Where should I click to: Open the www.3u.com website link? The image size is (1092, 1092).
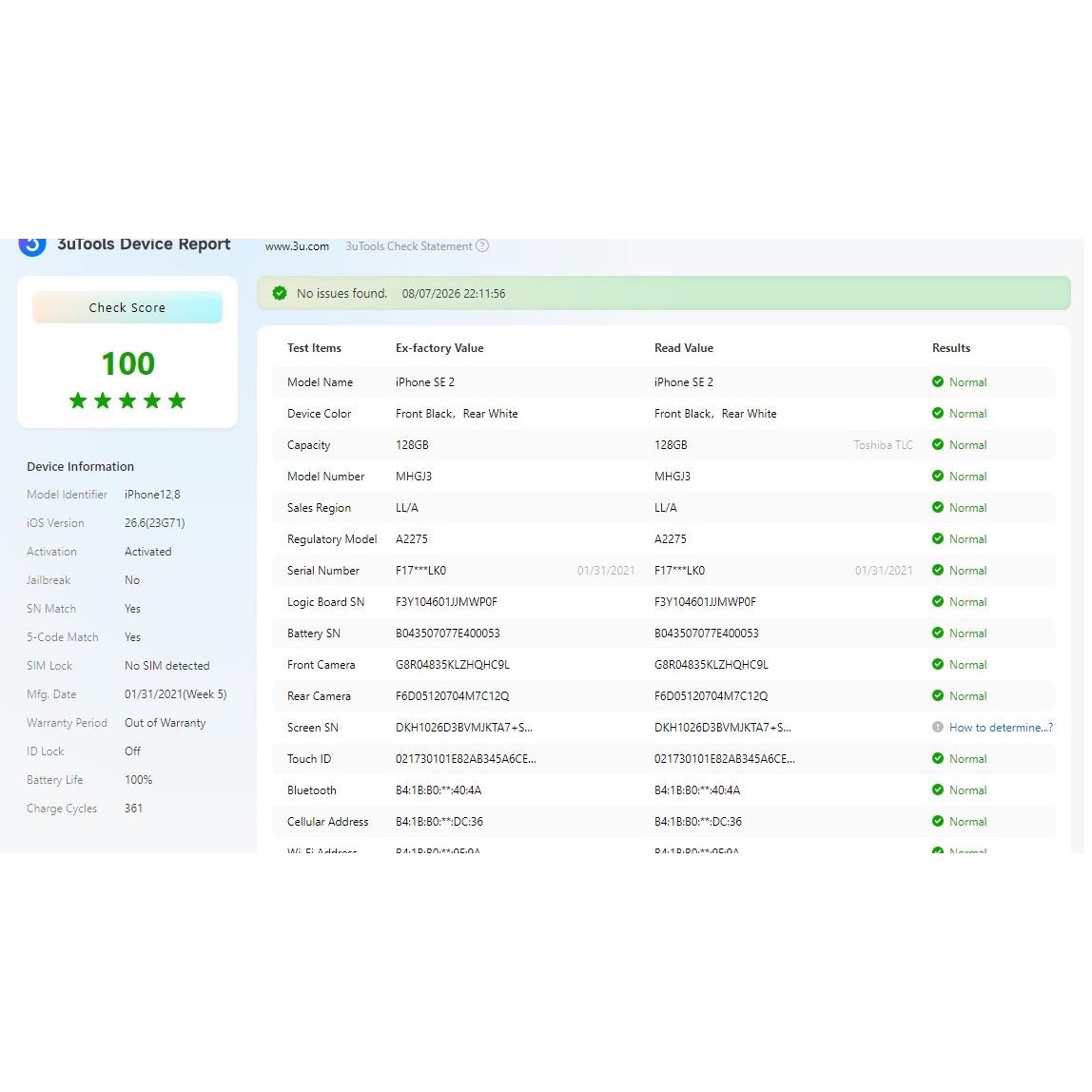pyautogui.click(x=297, y=246)
